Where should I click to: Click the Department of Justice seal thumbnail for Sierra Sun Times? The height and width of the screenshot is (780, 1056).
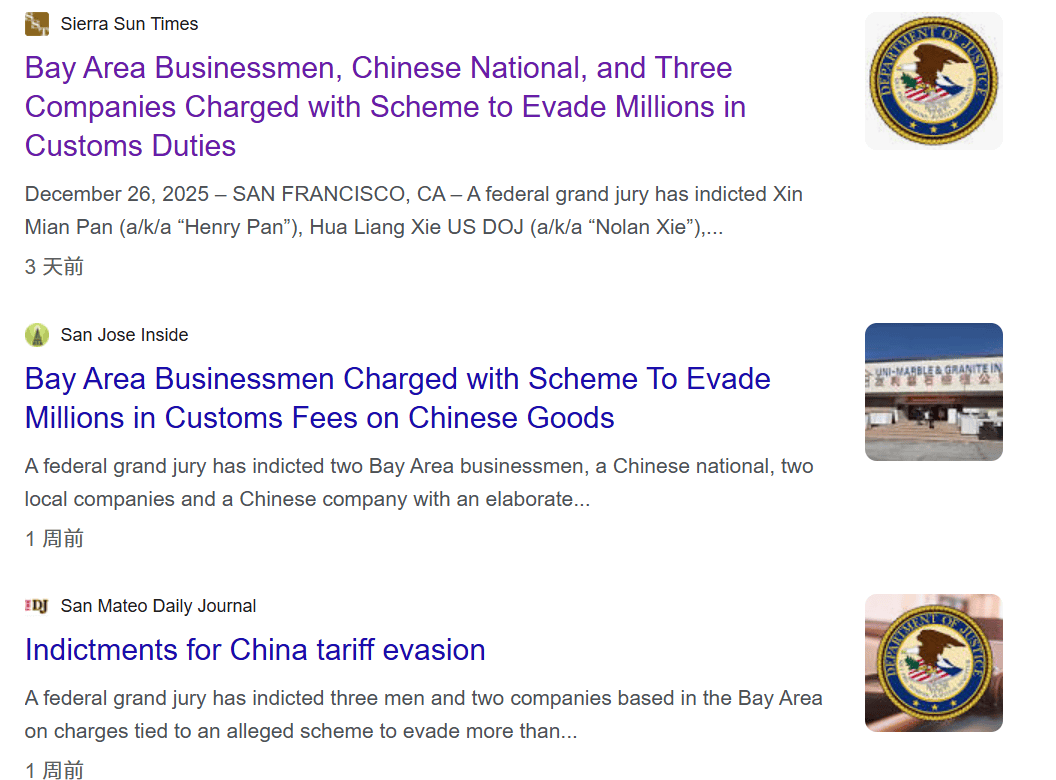pyautogui.click(x=933, y=81)
